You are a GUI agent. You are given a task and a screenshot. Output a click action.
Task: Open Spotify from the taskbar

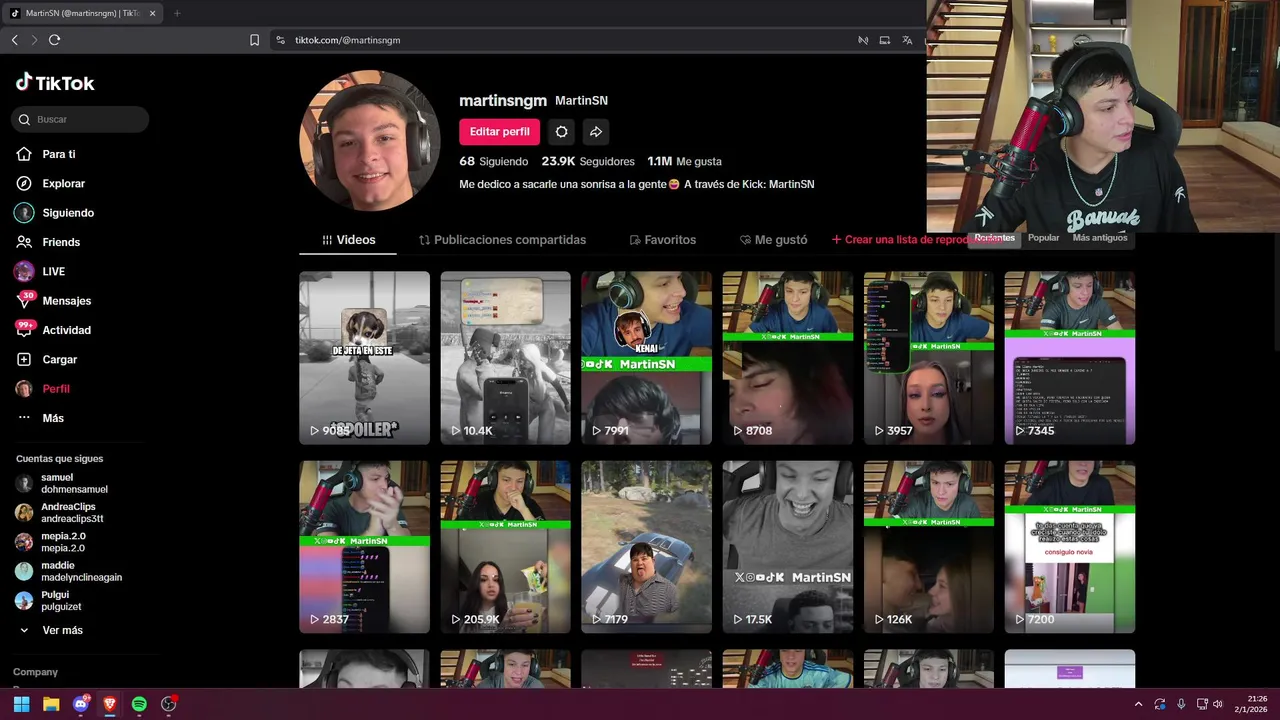pyautogui.click(x=139, y=704)
